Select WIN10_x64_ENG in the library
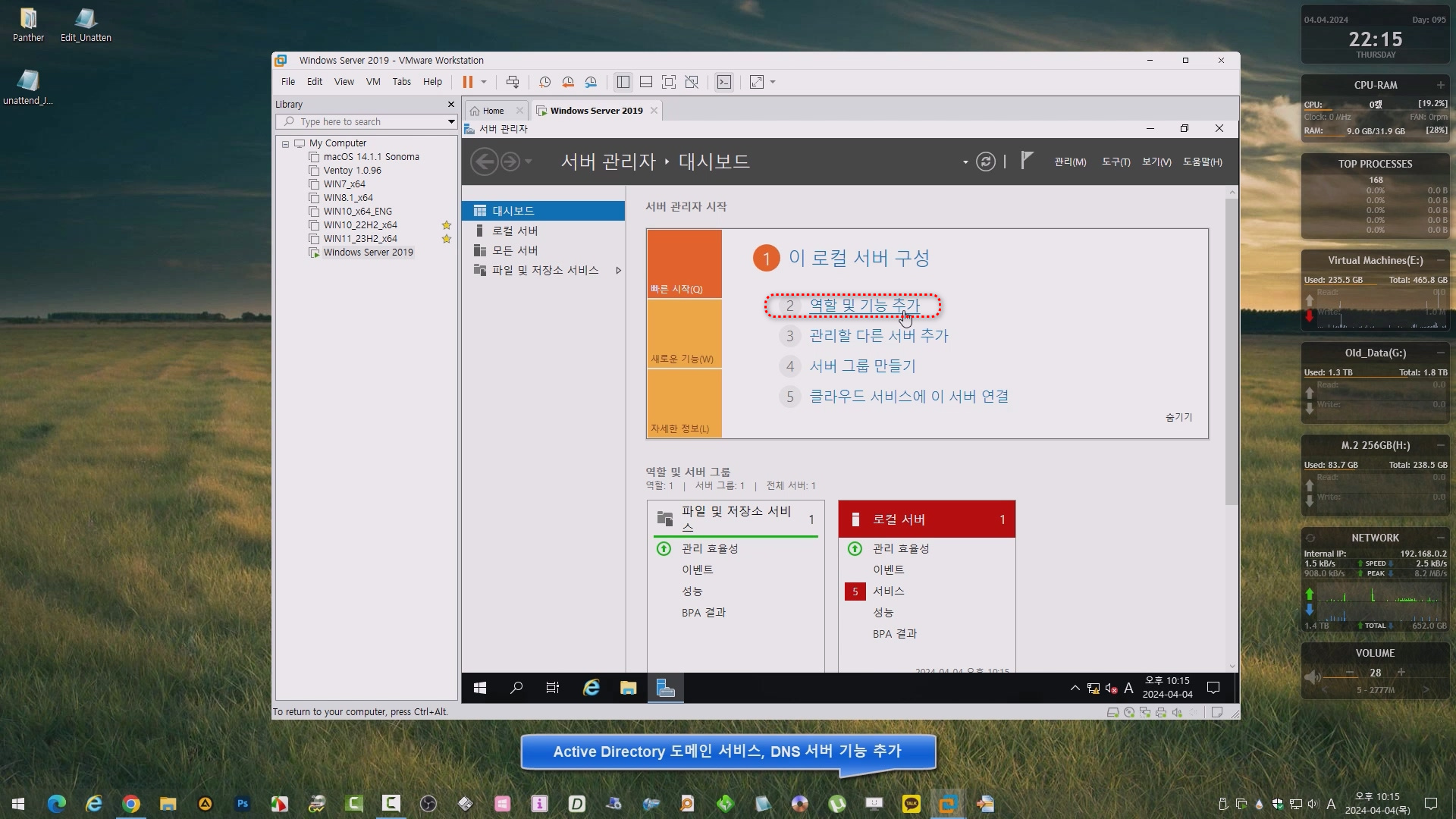The width and height of the screenshot is (1456, 819). tap(357, 212)
